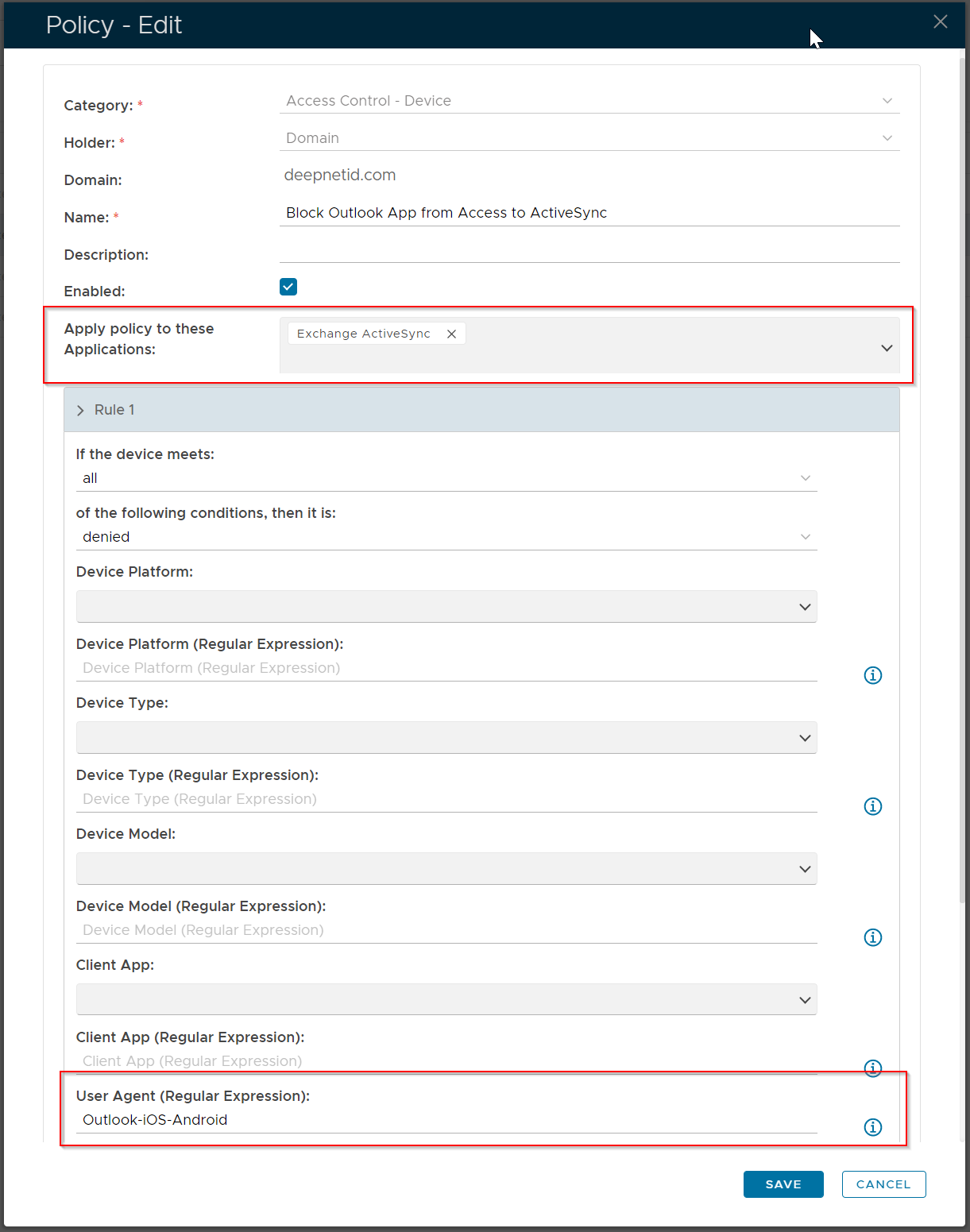The image size is (970, 1232).
Task: Change the 'denied' action dropdown
Action: click(x=446, y=537)
